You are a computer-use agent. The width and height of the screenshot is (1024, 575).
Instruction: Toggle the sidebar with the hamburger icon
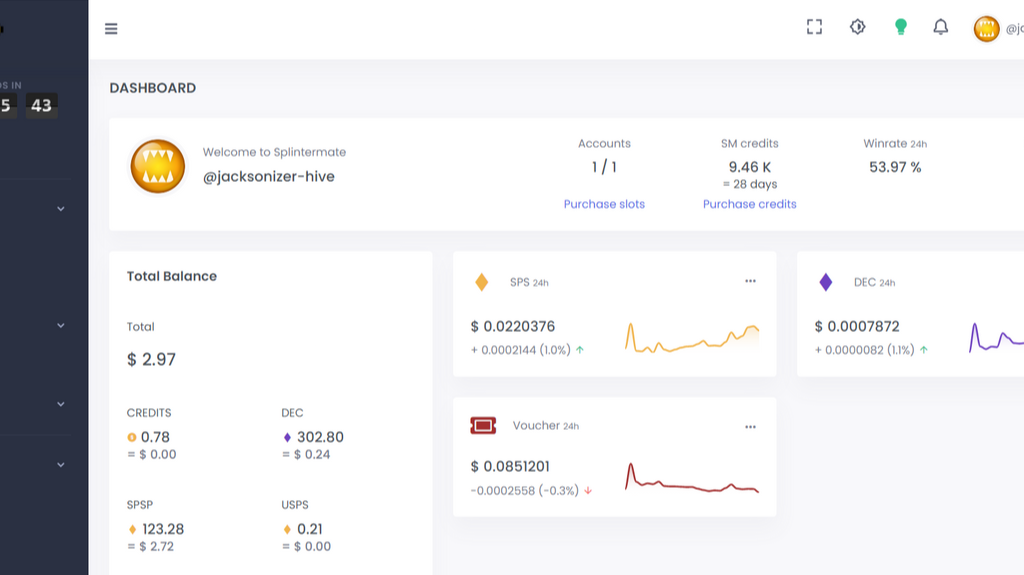(111, 29)
